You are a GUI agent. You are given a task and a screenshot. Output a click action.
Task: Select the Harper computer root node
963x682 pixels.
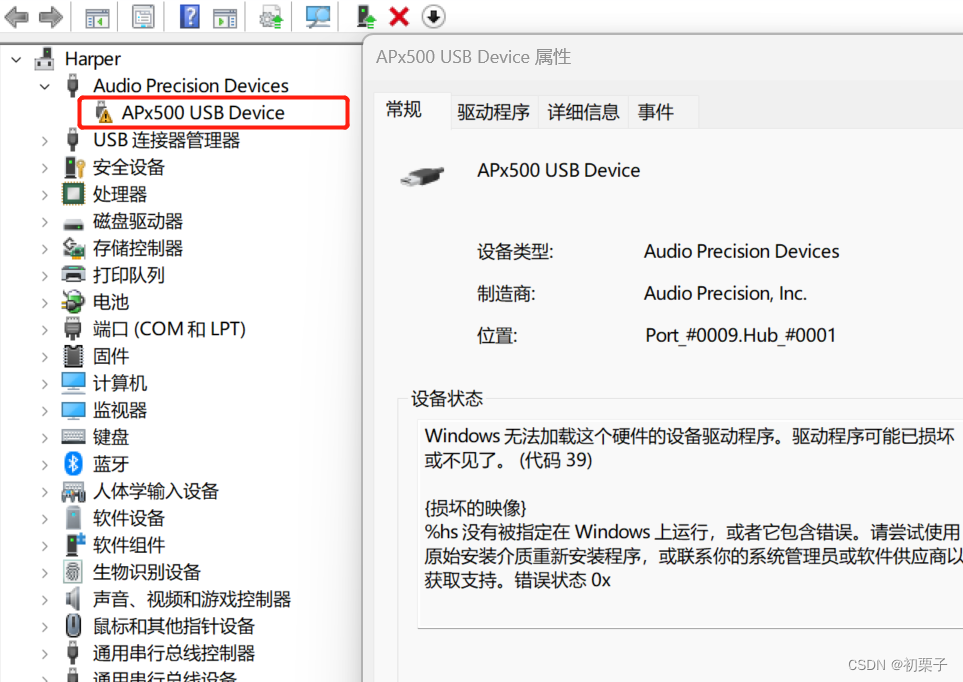tap(93, 58)
